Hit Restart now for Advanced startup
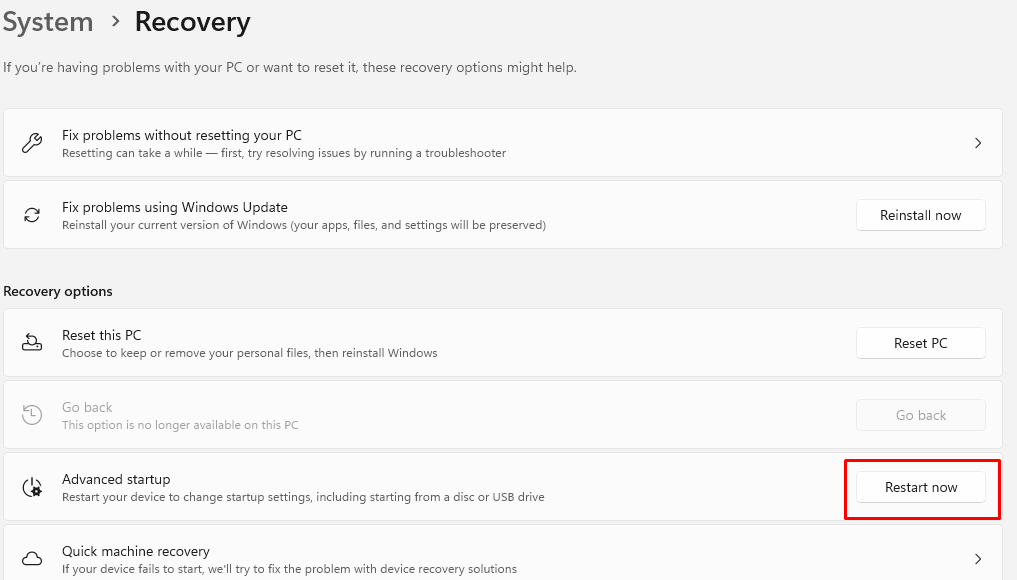Screen dimensions: 1017x580 pyautogui.click(x=921, y=487)
